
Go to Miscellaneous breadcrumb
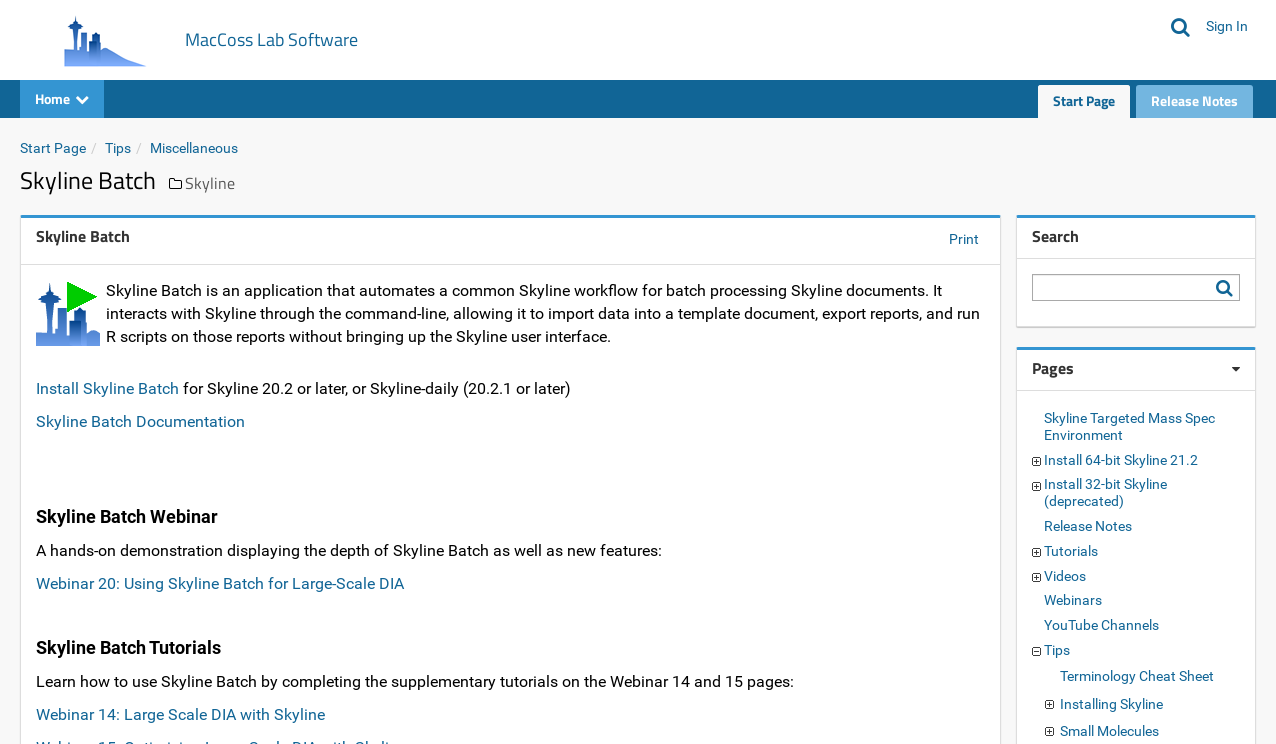coord(194,148)
